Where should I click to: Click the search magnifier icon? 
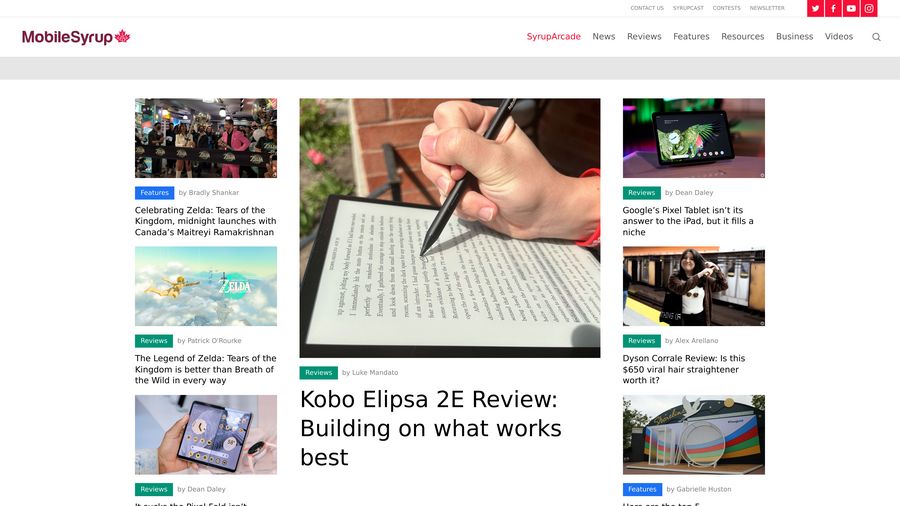click(x=876, y=37)
